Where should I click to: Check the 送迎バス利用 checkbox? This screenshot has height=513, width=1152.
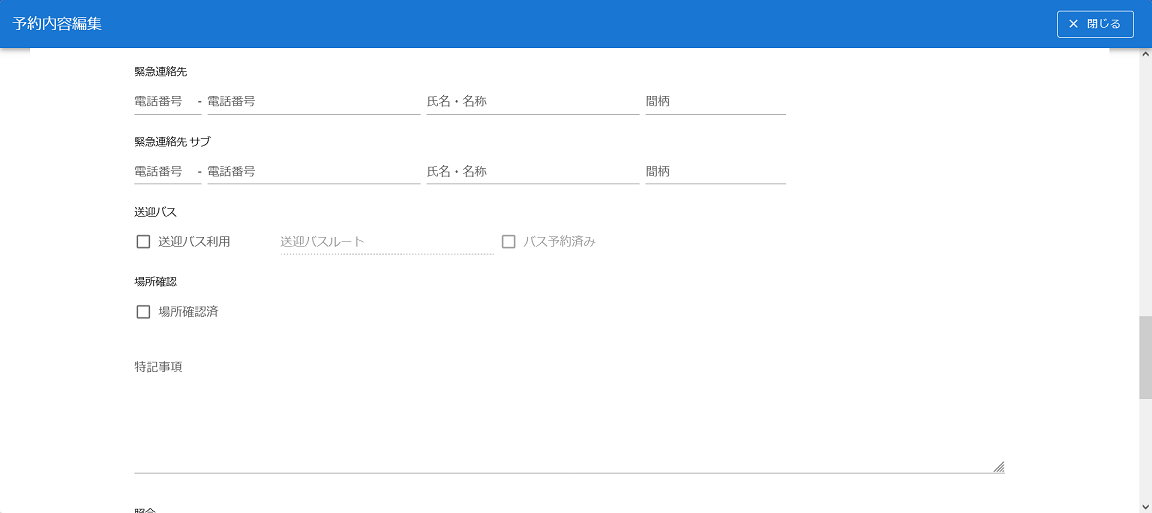[x=143, y=241]
